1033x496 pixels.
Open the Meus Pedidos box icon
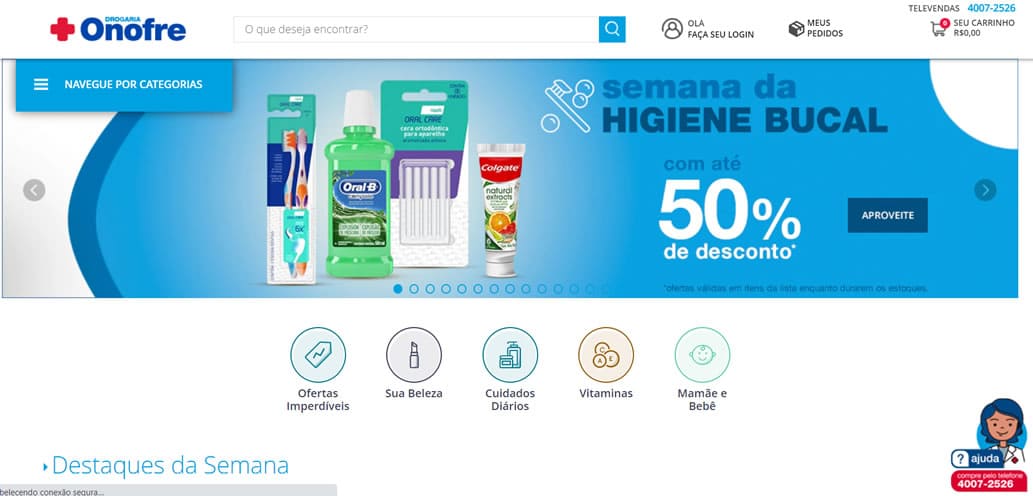796,28
